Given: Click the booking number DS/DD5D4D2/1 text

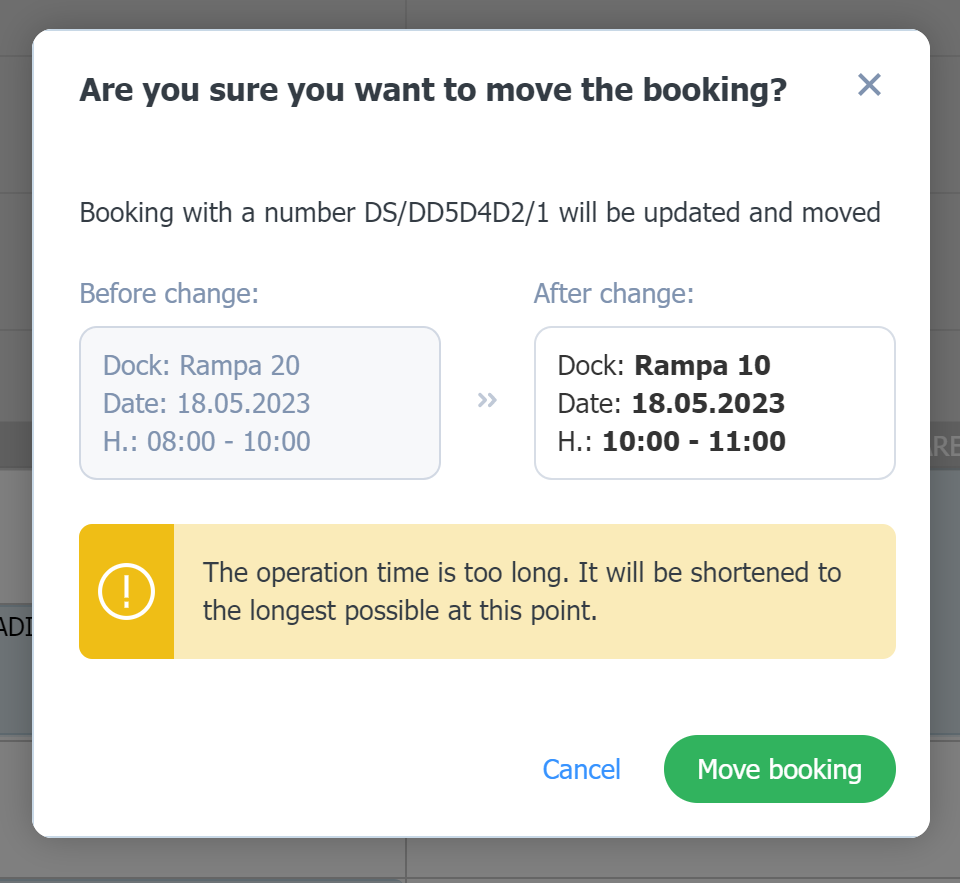Looking at the screenshot, I should 457,213.
